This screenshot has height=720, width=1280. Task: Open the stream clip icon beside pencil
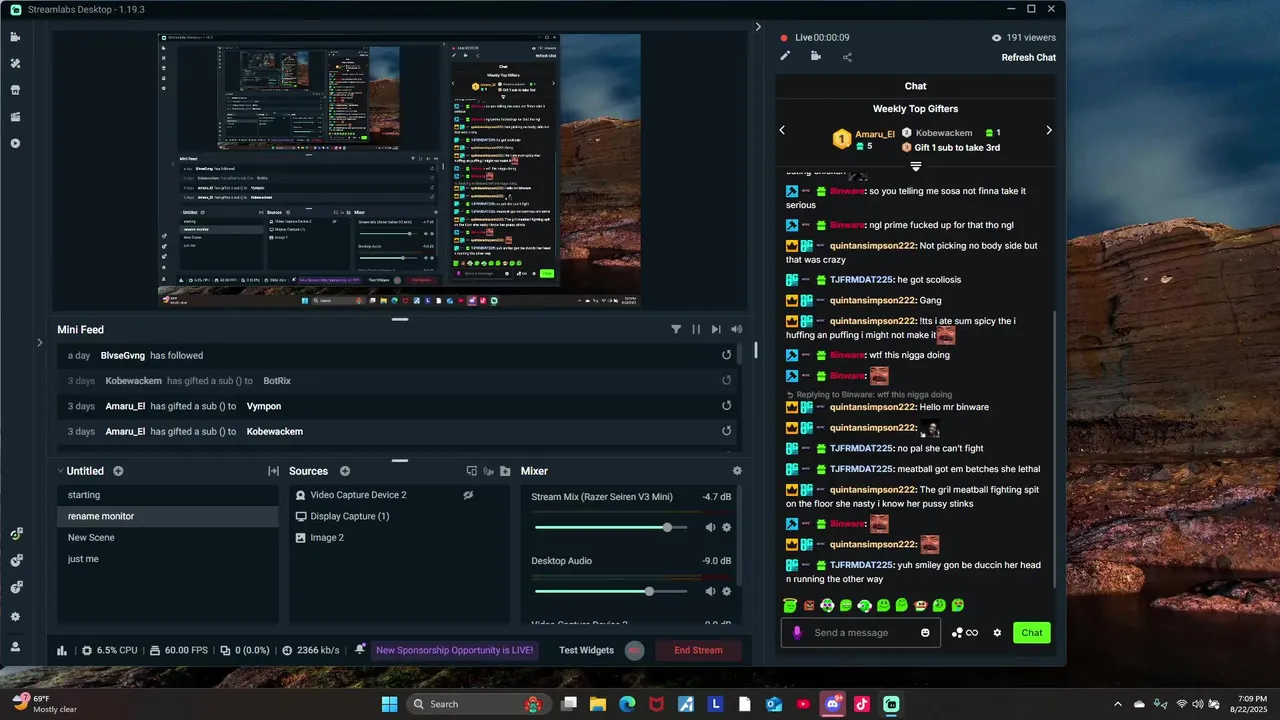click(x=816, y=56)
